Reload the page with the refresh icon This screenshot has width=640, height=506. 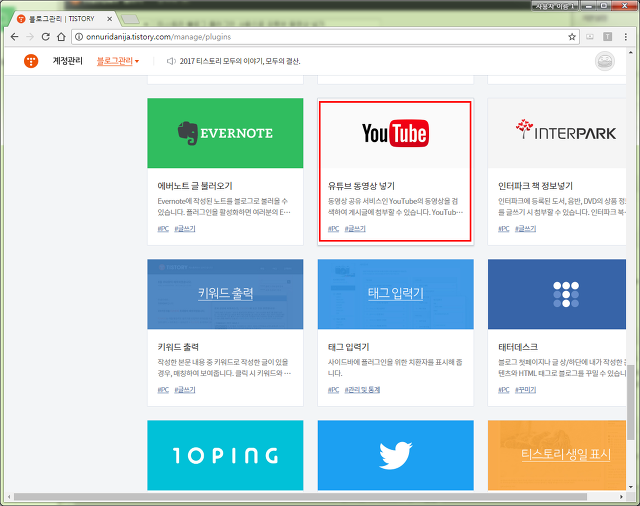(45, 37)
